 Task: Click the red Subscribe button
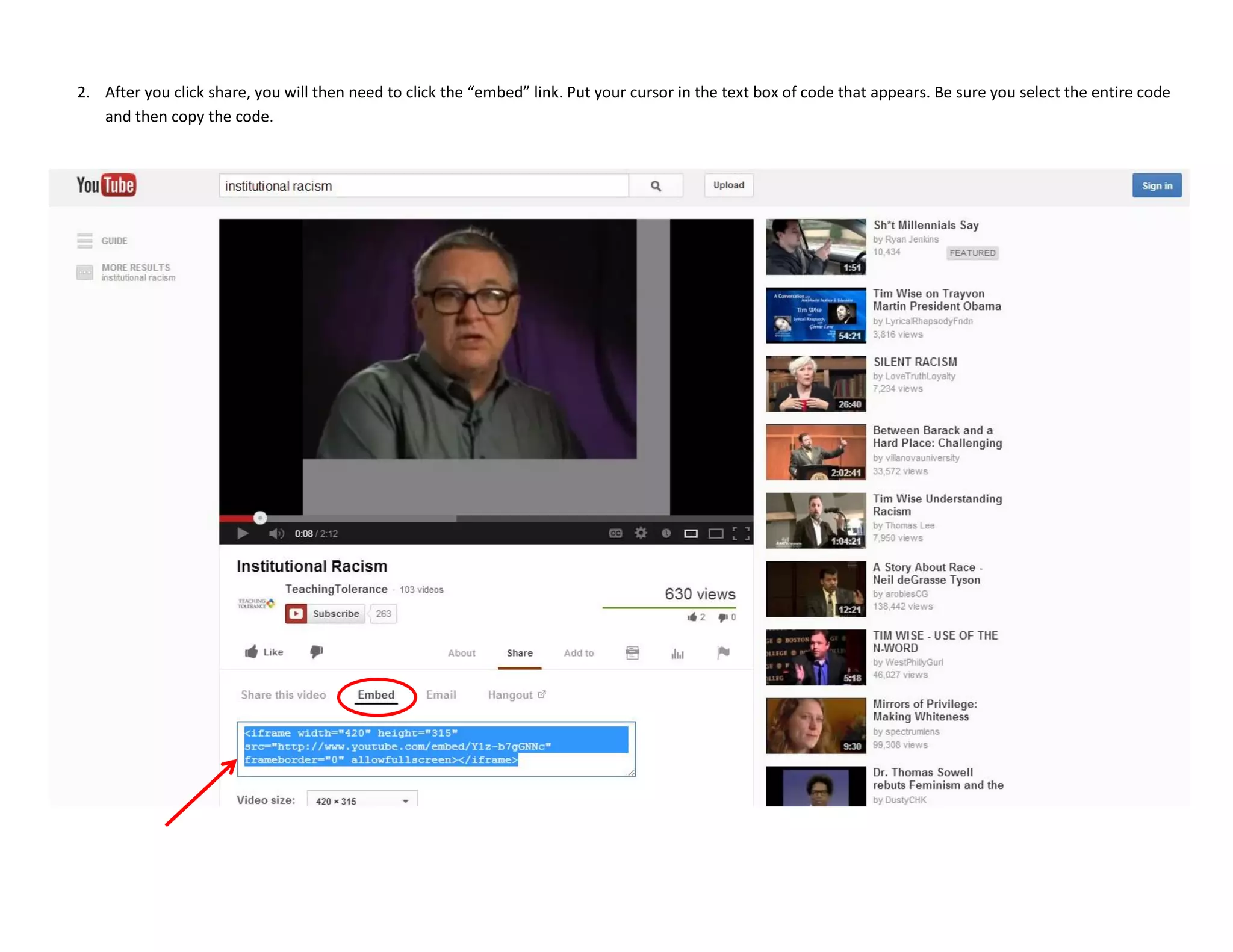pyautogui.click(x=325, y=614)
